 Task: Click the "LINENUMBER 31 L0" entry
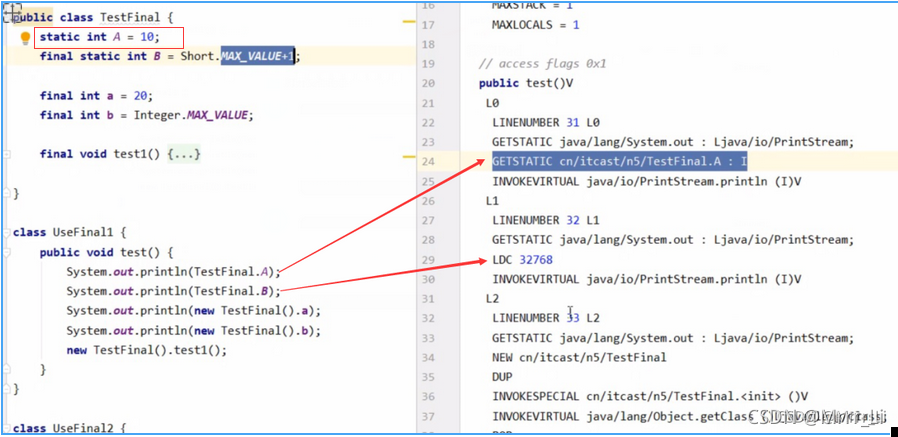pos(545,123)
